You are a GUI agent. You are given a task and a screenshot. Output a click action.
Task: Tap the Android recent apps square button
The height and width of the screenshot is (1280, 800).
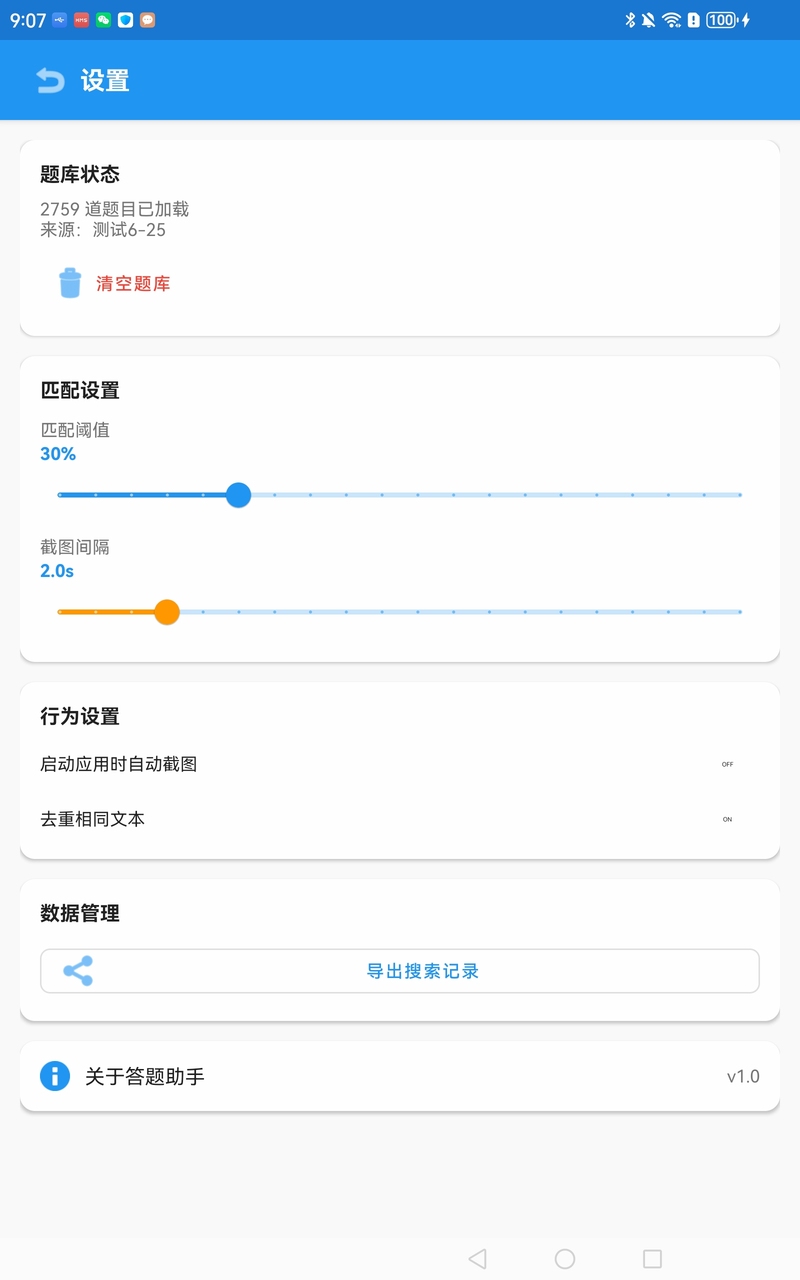652,1259
